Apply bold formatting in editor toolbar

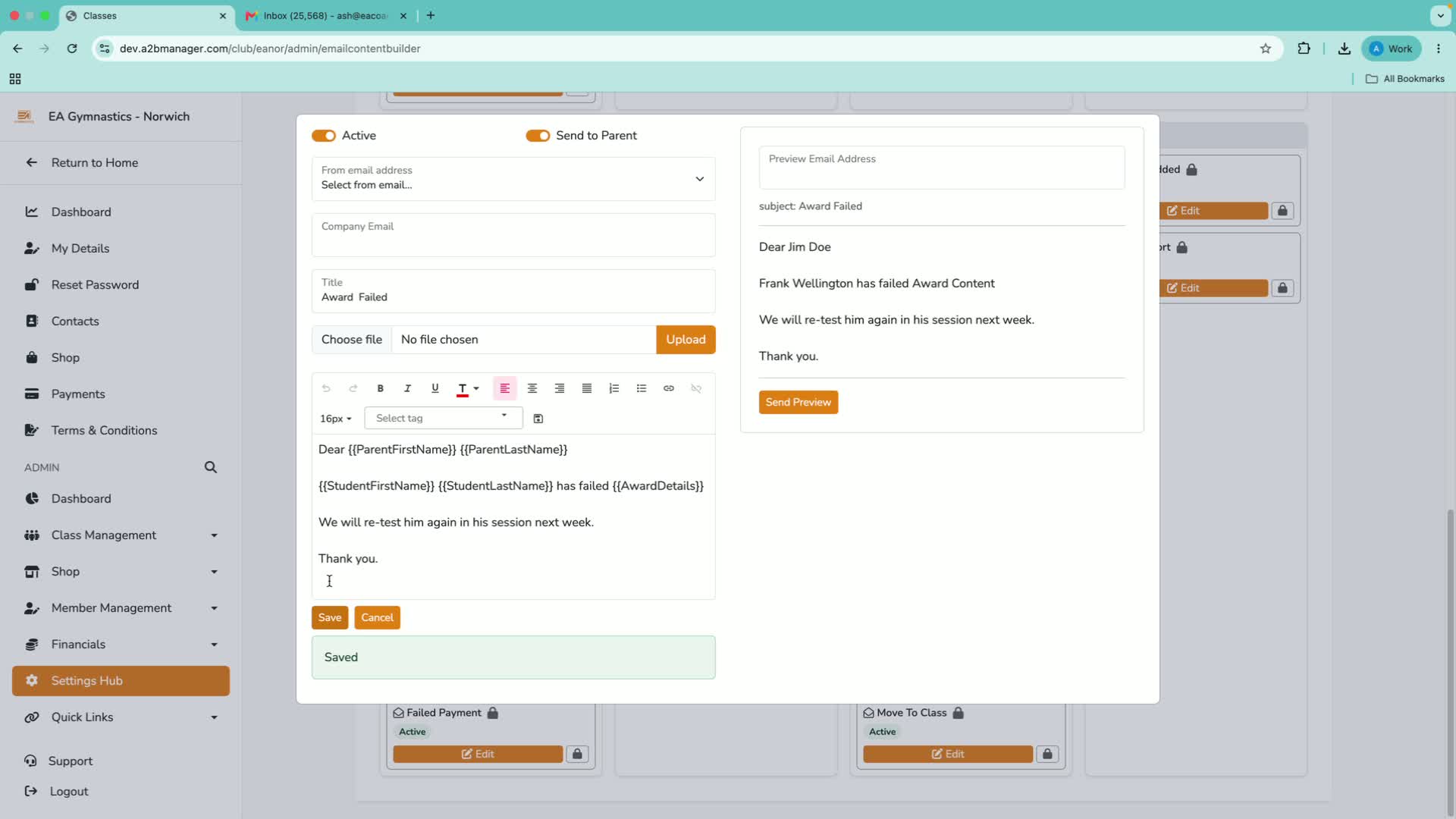pos(380,388)
